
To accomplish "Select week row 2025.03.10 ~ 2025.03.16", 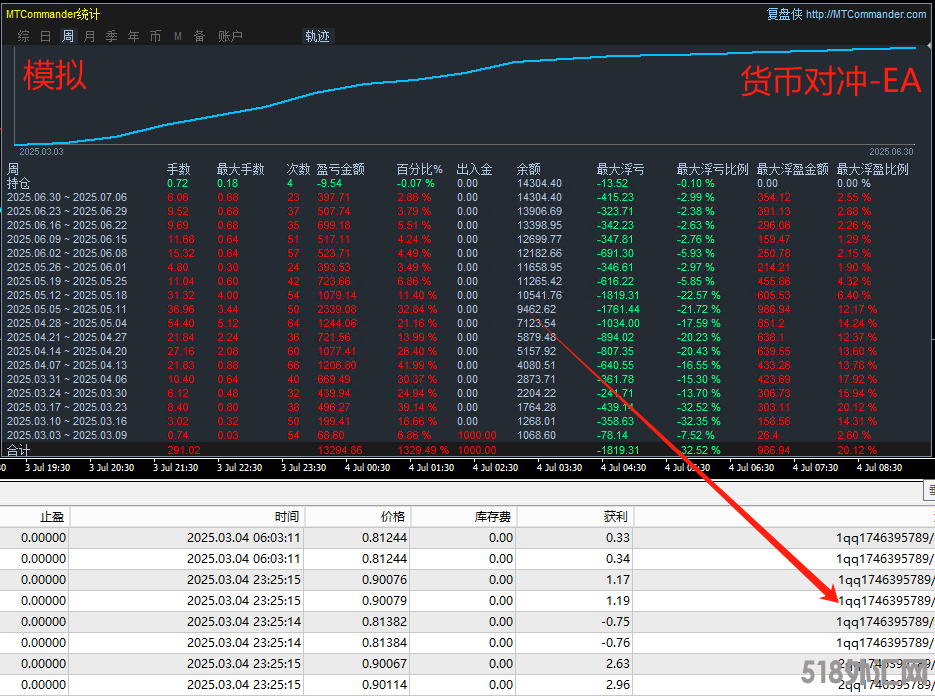I will coord(465,422).
